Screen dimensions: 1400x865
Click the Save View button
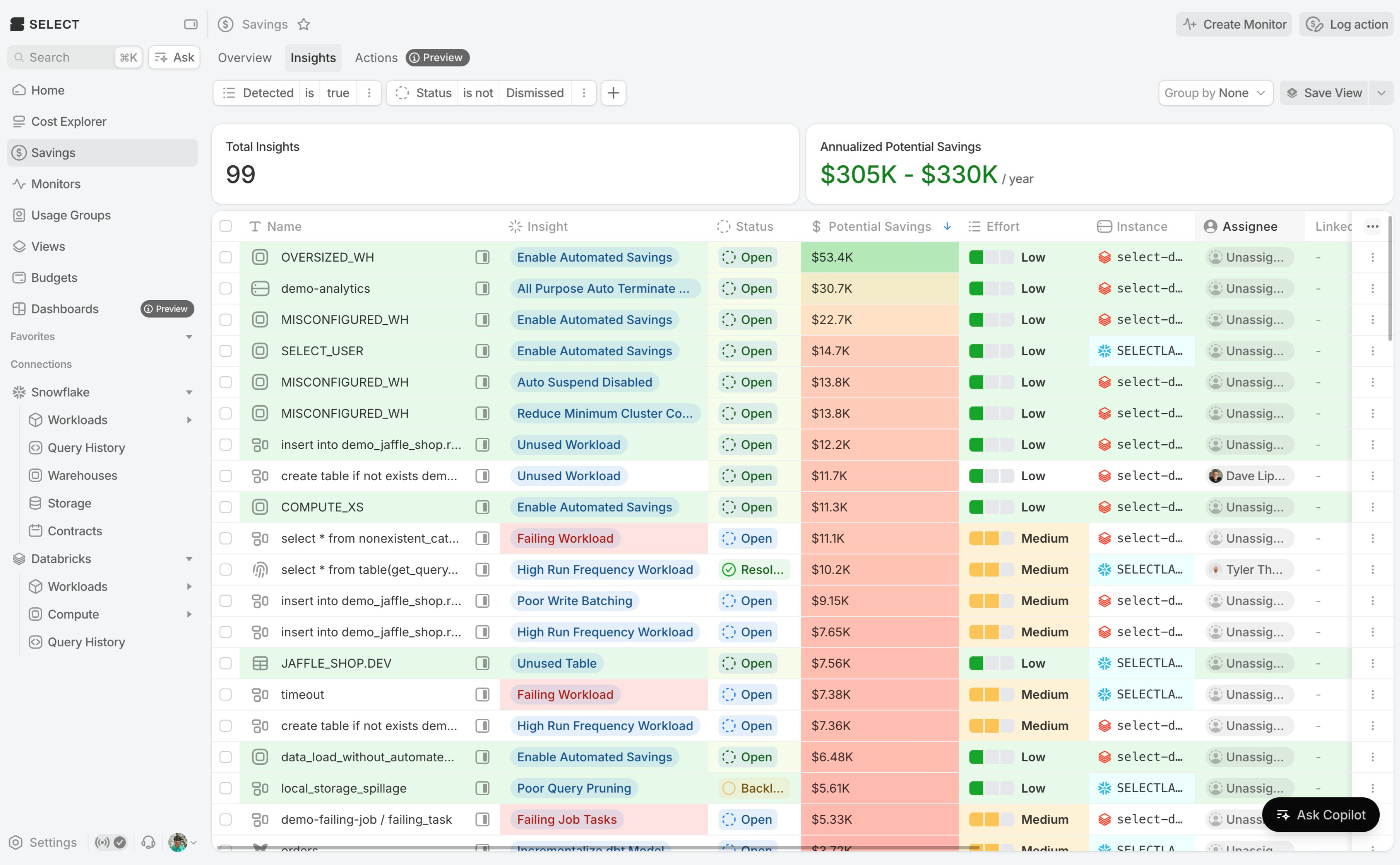(1323, 93)
